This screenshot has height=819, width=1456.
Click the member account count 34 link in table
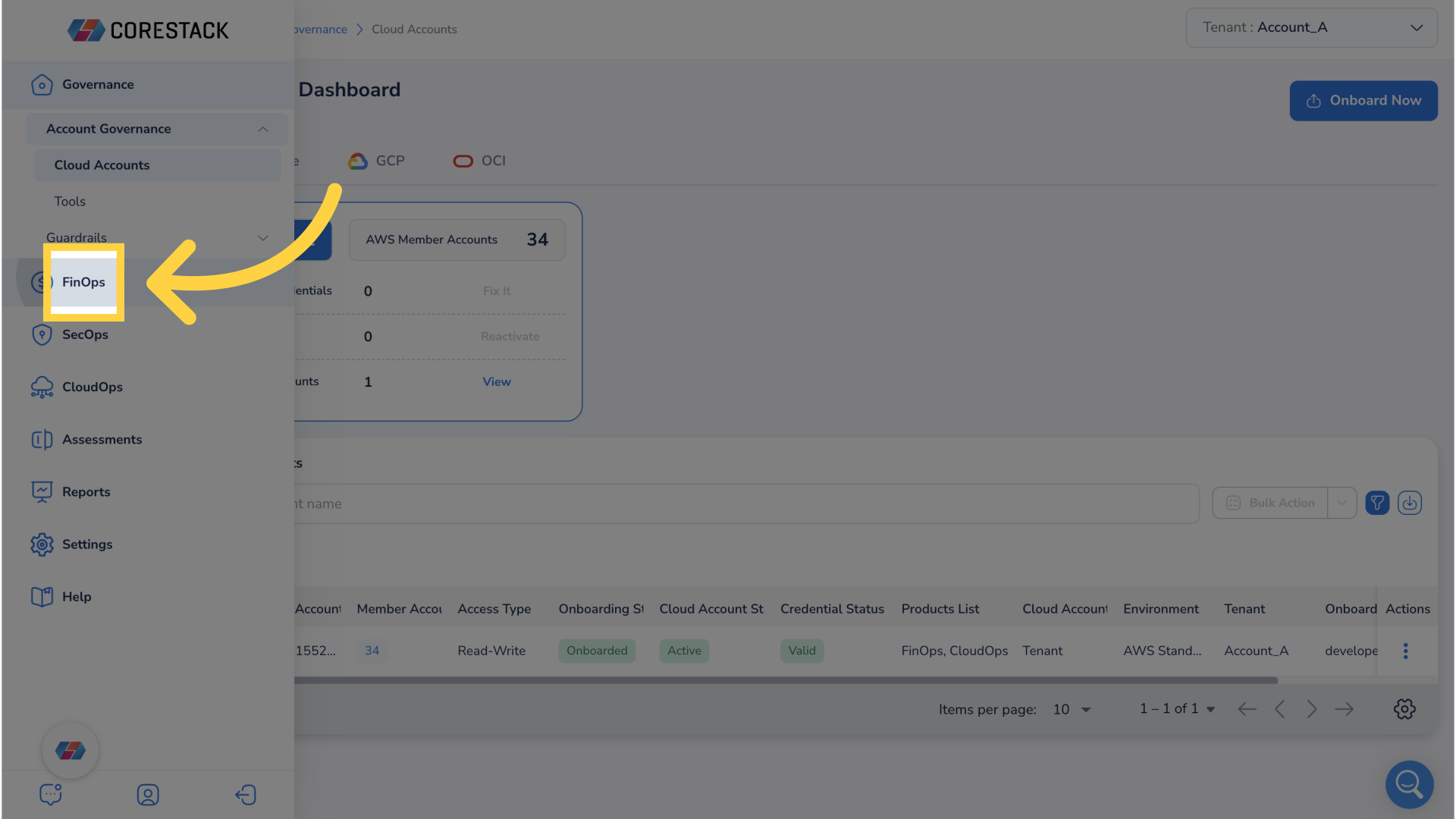pos(372,651)
